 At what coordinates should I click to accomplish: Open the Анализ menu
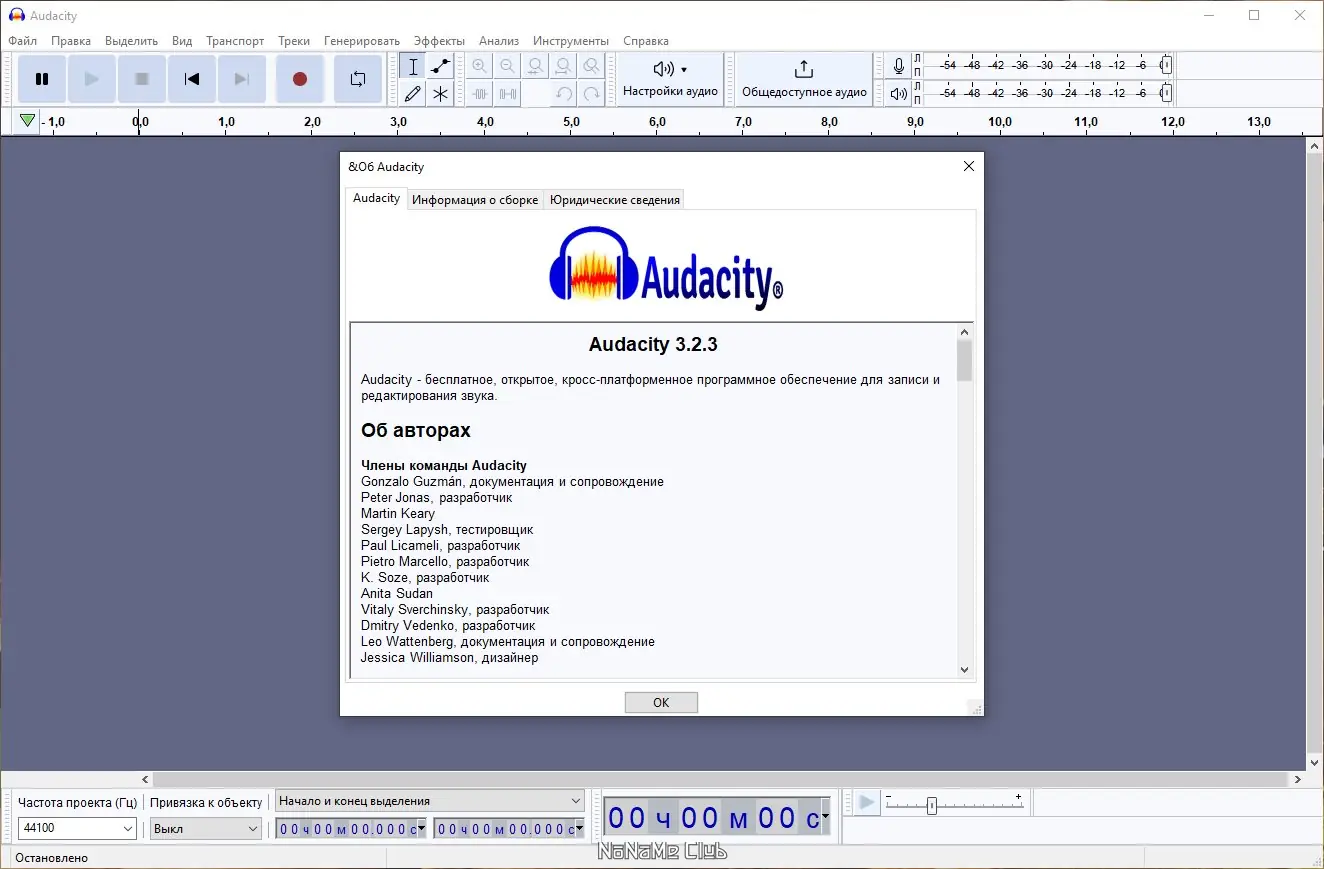[x=499, y=41]
